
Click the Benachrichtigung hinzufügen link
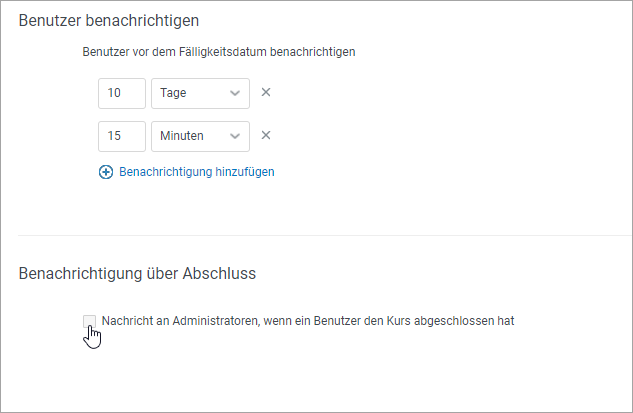coord(197,172)
